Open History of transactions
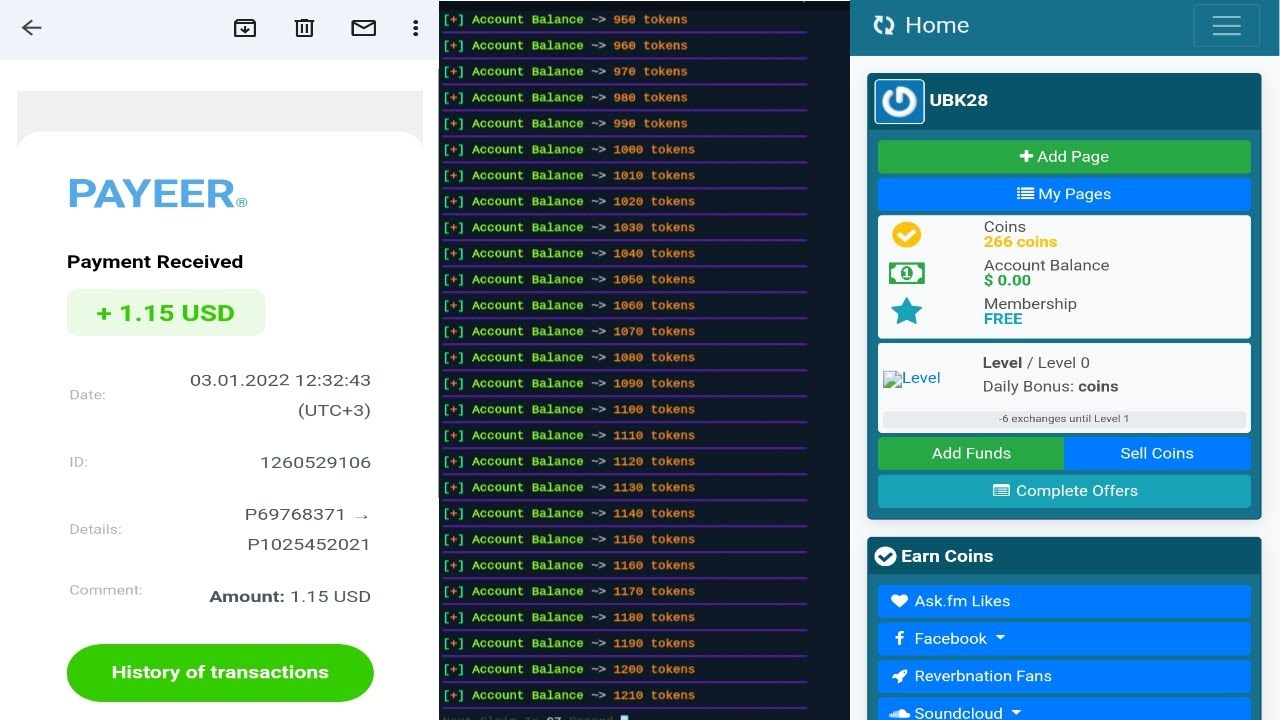1280x720 pixels. (220, 672)
